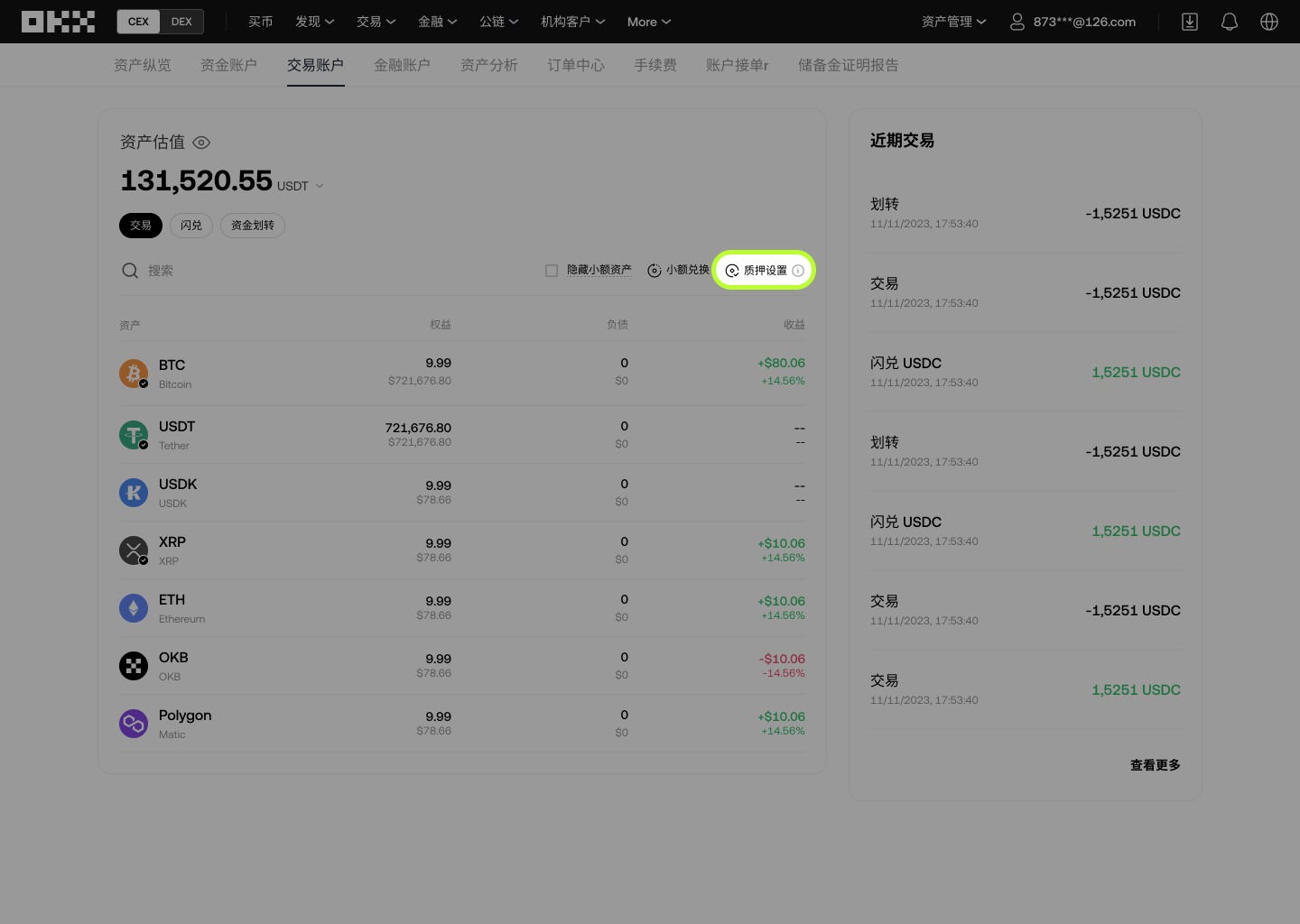Click the Polygon coin icon
Viewport: 1300px width, 924px height.
(x=134, y=724)
